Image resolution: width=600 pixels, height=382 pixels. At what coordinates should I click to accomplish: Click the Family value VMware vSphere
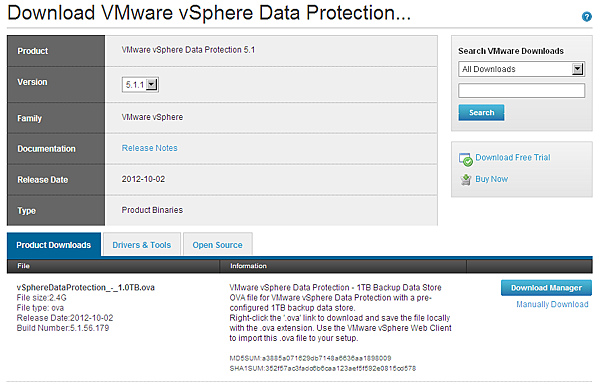pos(152,117)
